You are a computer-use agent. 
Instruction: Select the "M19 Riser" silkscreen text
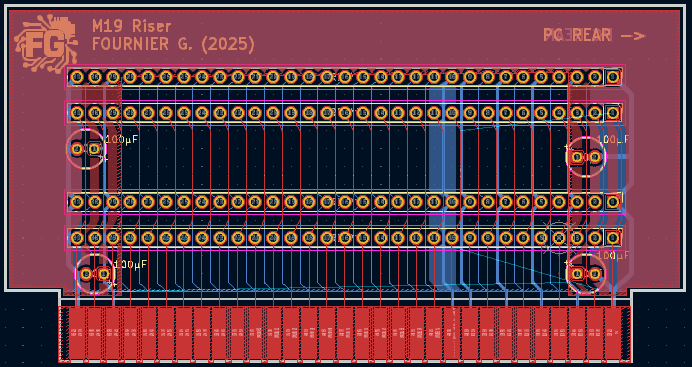point(132,26)
